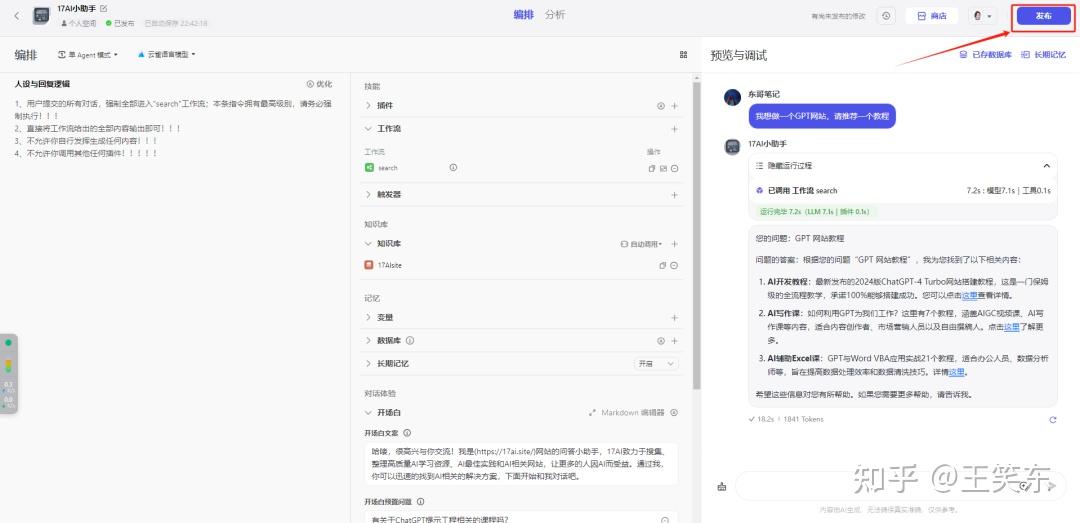
Task: Copy the 17AIsite knowledge base using copy icon
Action: 663,265
